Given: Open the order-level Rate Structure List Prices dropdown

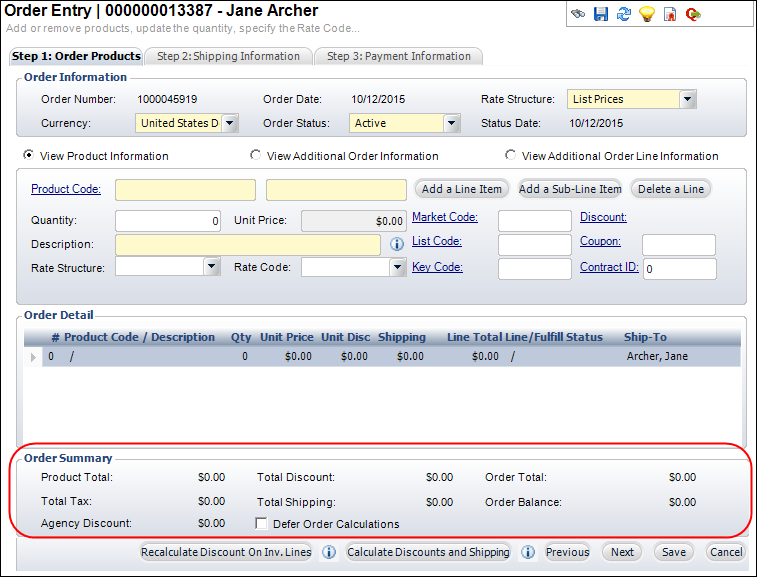Looking at the screenshot, I should 687,99.
